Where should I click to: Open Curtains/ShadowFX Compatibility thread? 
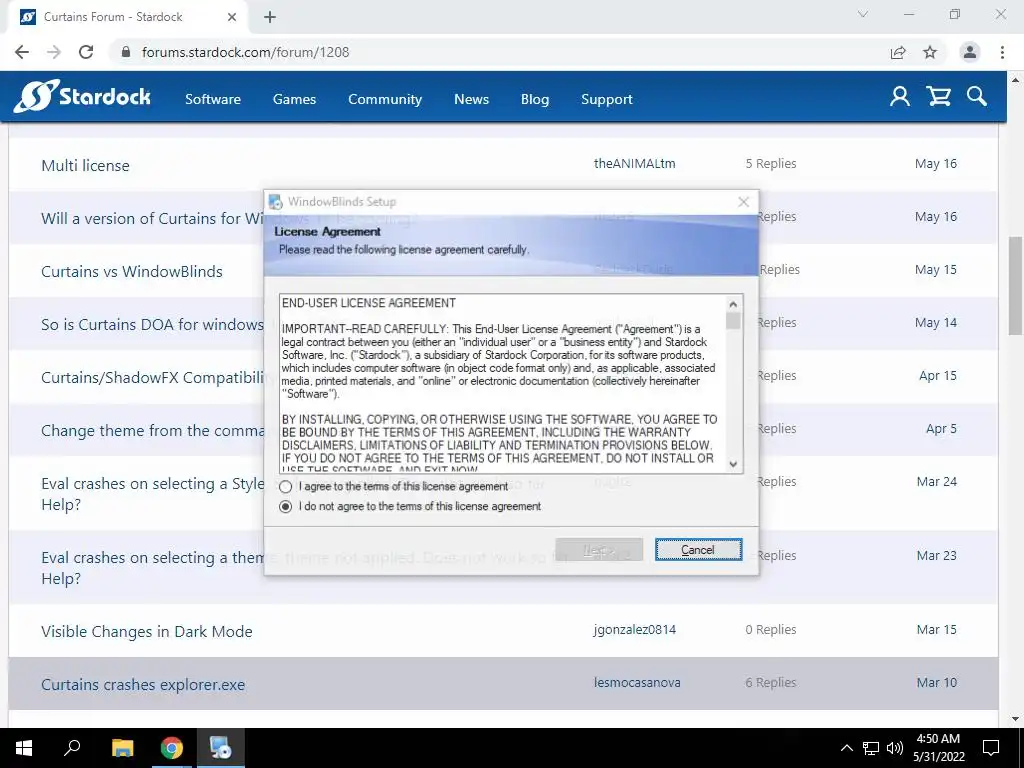tap(152, 377)
